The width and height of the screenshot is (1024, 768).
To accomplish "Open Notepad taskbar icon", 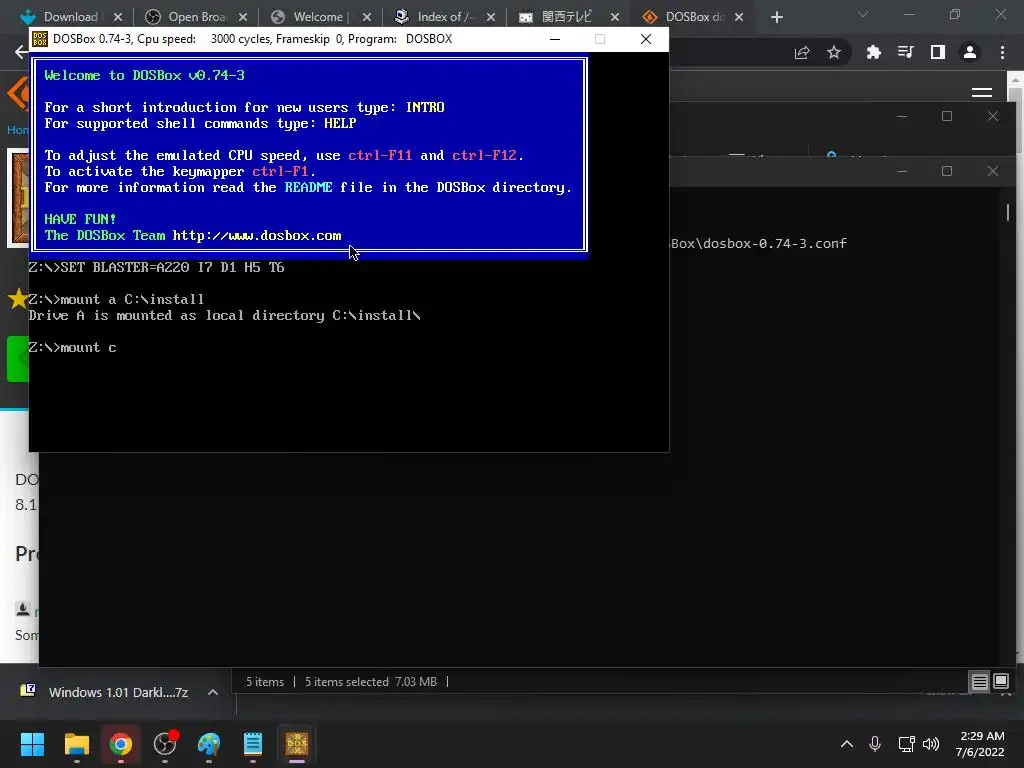I will pyautogui.click(x=253, y=744).
